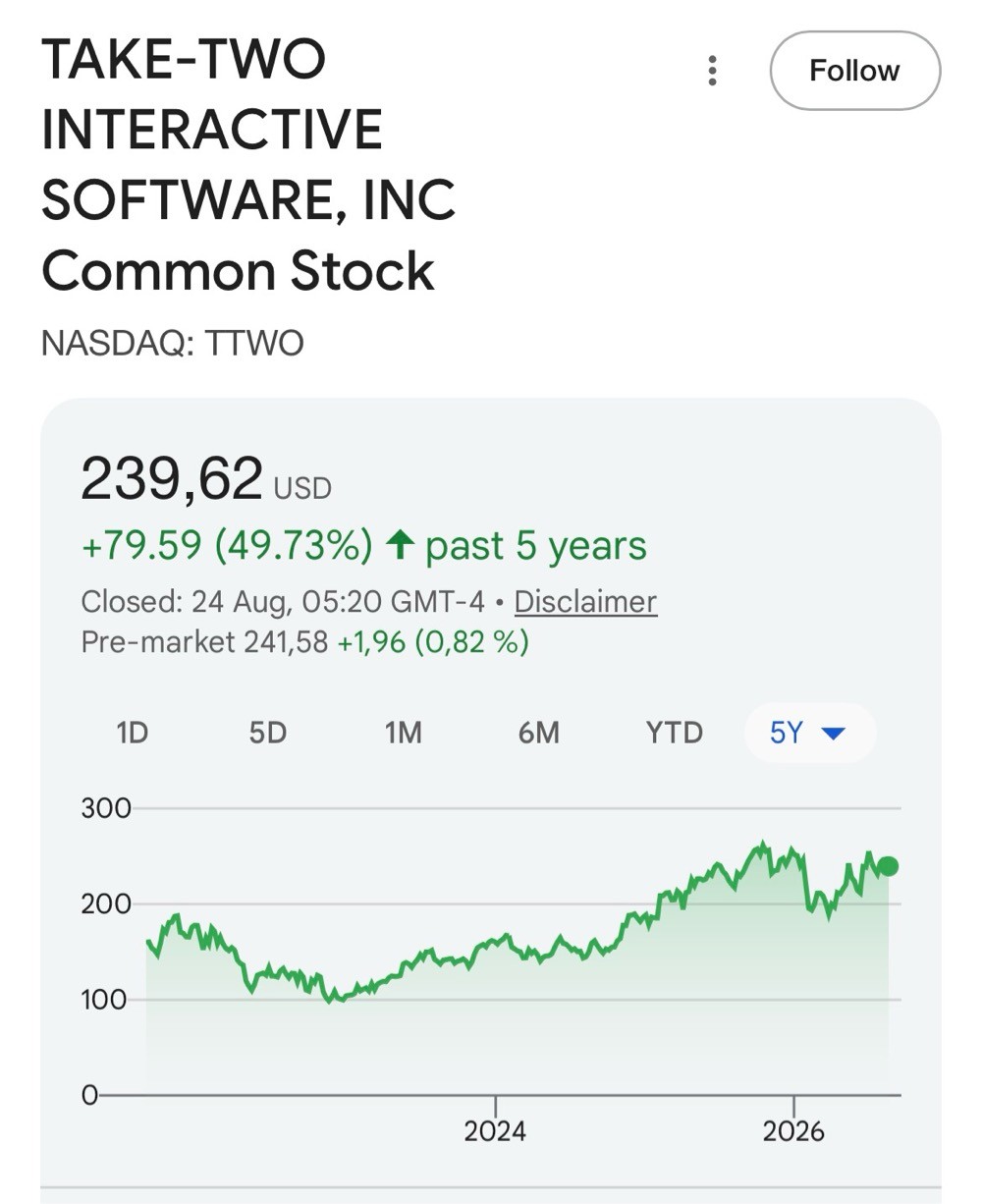Screen dimensions: 982x1204
Task: Select the 6M time range
Action: [538, 733]
